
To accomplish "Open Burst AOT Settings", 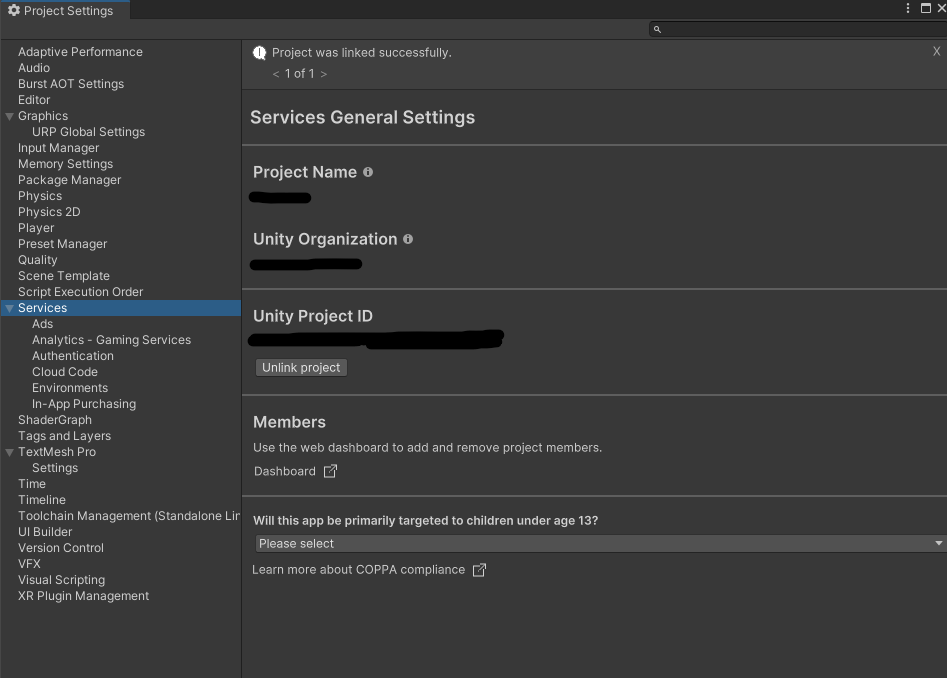I will click(71, 84).
